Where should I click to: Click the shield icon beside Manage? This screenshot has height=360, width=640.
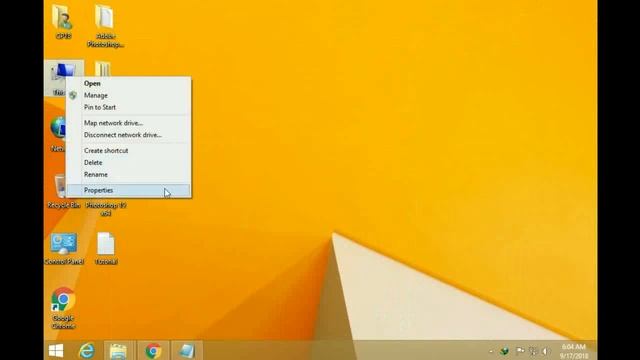[73, 96]
